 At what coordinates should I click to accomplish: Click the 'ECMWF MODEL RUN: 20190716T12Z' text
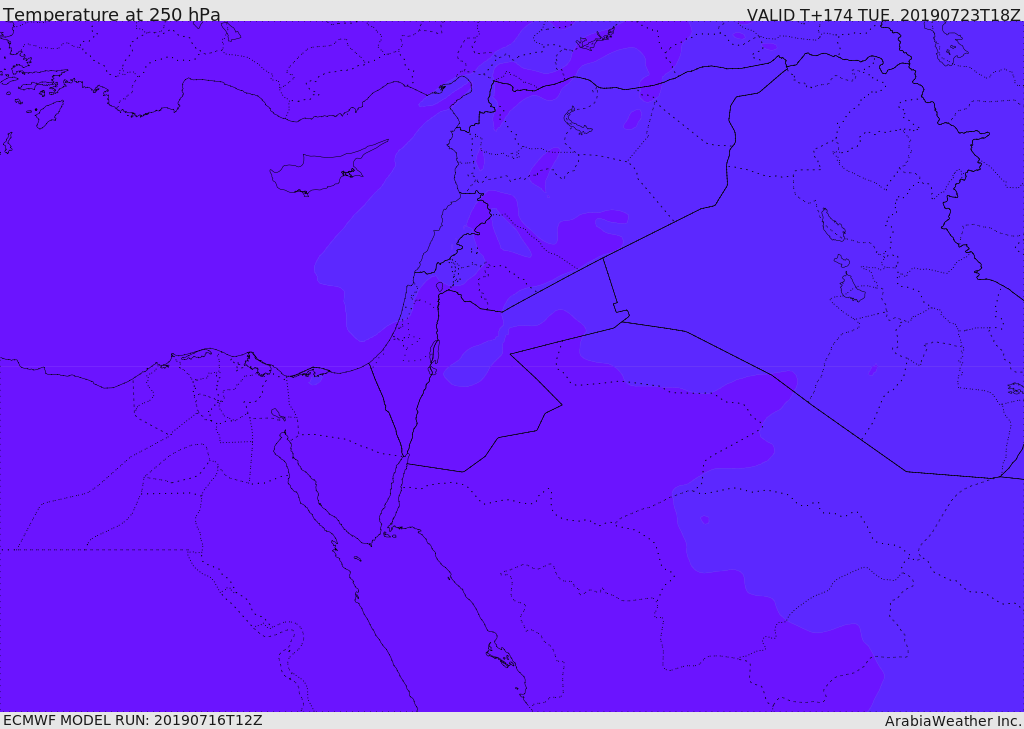coord(133,720)
